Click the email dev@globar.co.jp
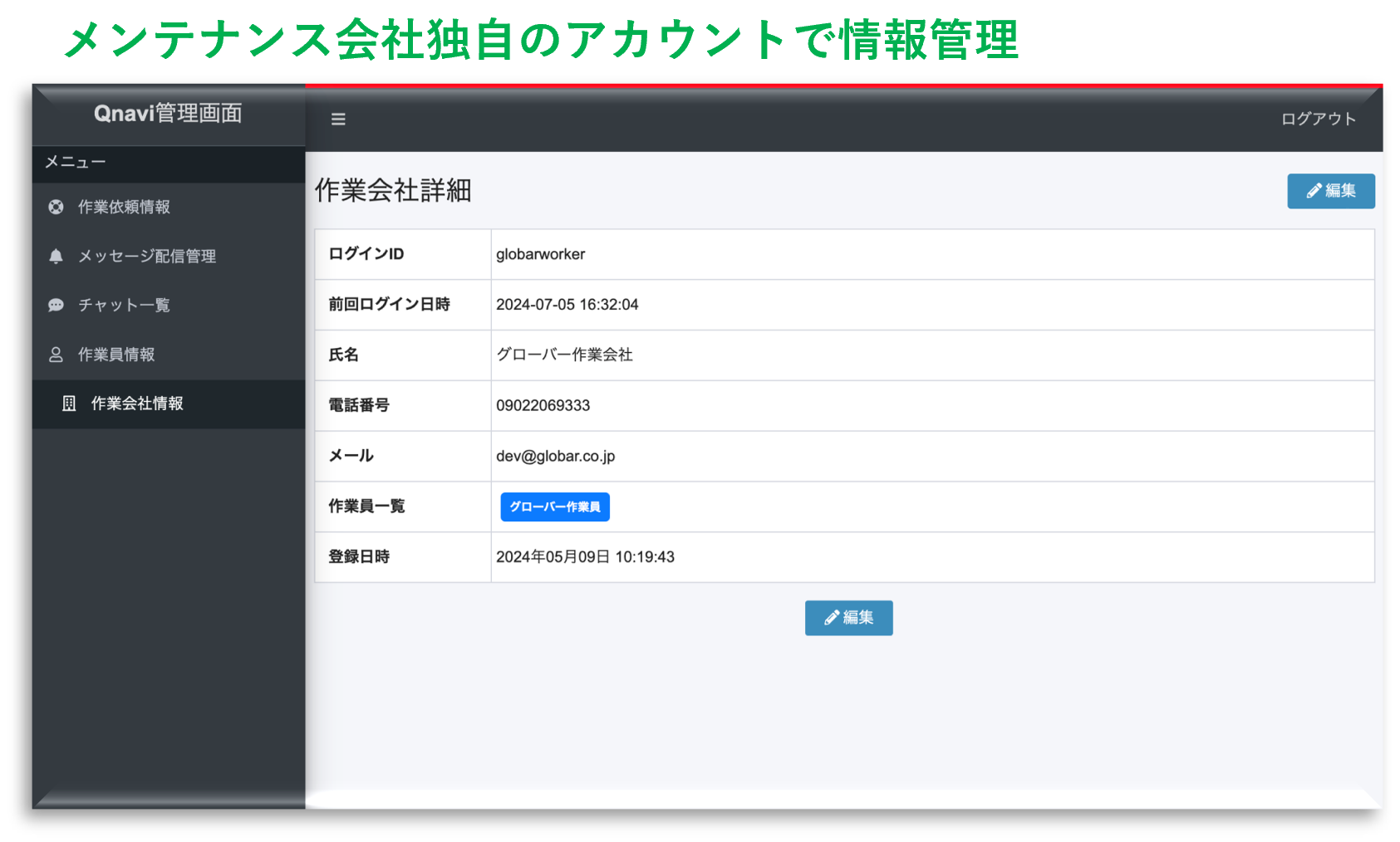1400x842 pixels. [x=555, y=456]
